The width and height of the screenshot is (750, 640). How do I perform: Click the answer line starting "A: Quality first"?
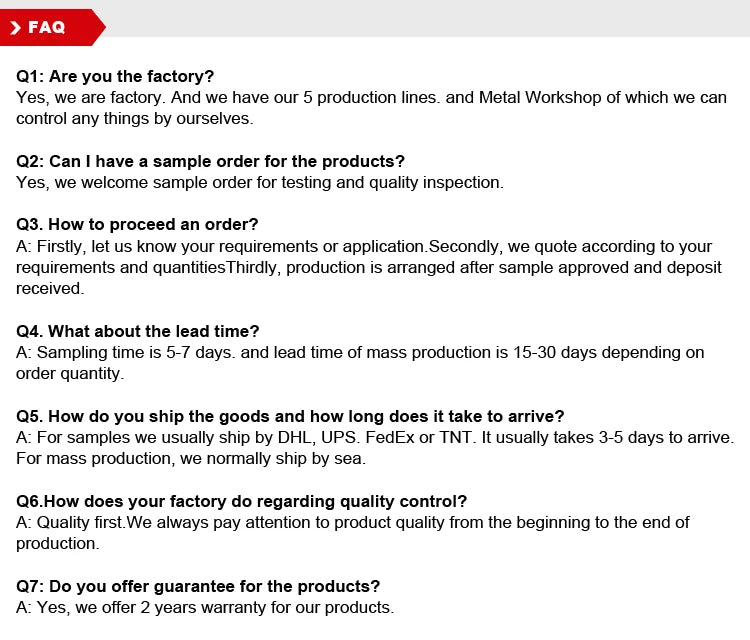[353, 522]
